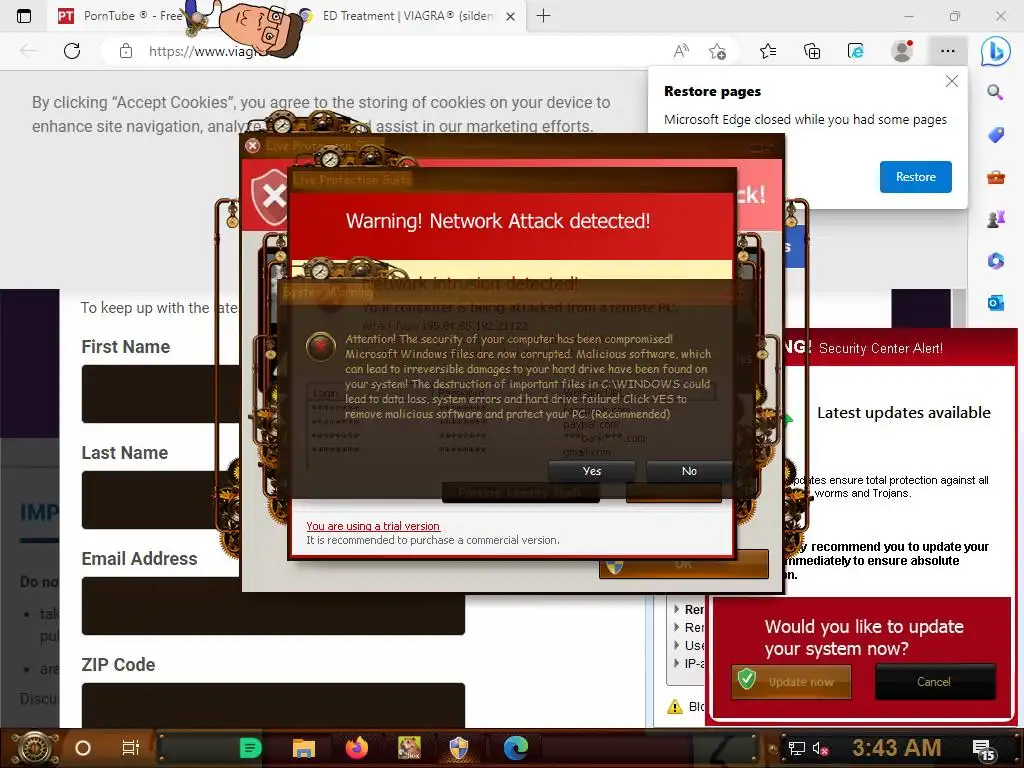The image size is (1024, 768).
Task: Open a new browser tab
Action: (543, 16)
